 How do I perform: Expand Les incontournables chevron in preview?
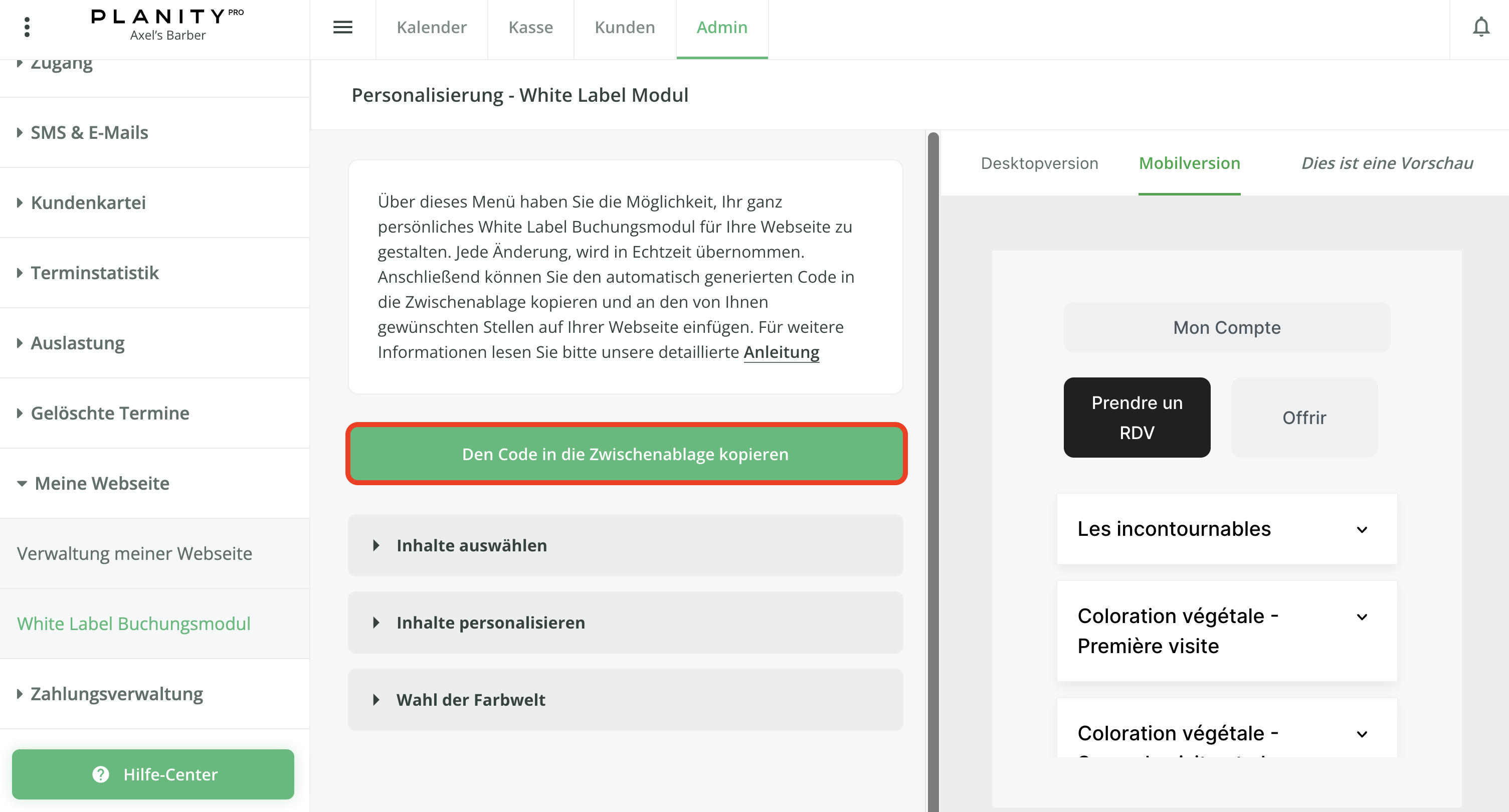[1362, 530]
